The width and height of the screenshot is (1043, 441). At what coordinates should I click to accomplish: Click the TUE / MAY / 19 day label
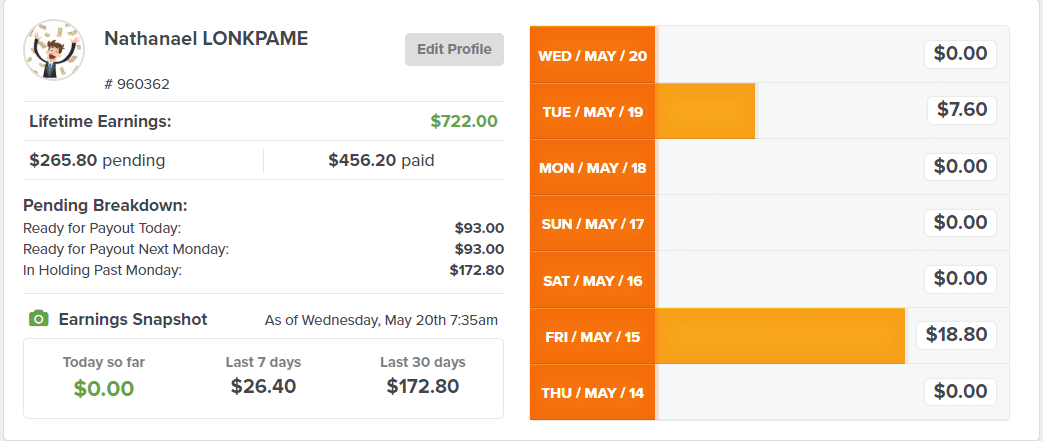point(593,111)
